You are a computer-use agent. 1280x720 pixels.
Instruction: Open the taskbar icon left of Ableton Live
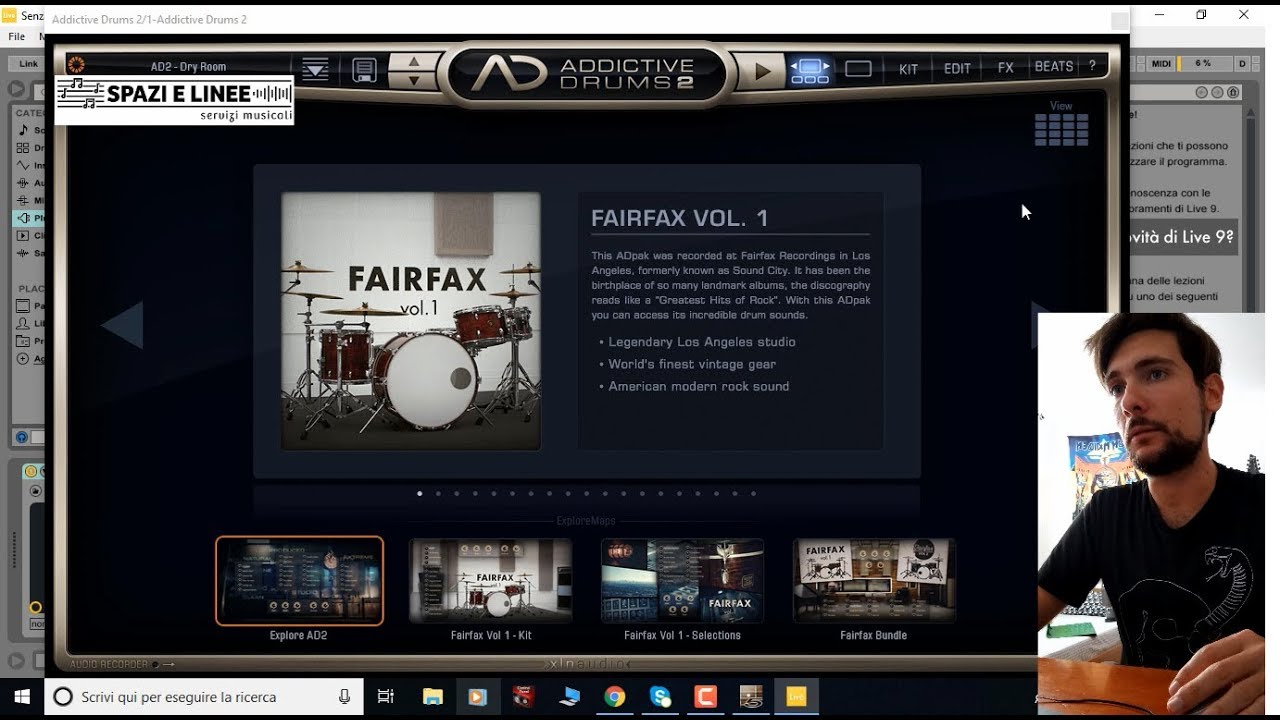(x=751, y=697)
